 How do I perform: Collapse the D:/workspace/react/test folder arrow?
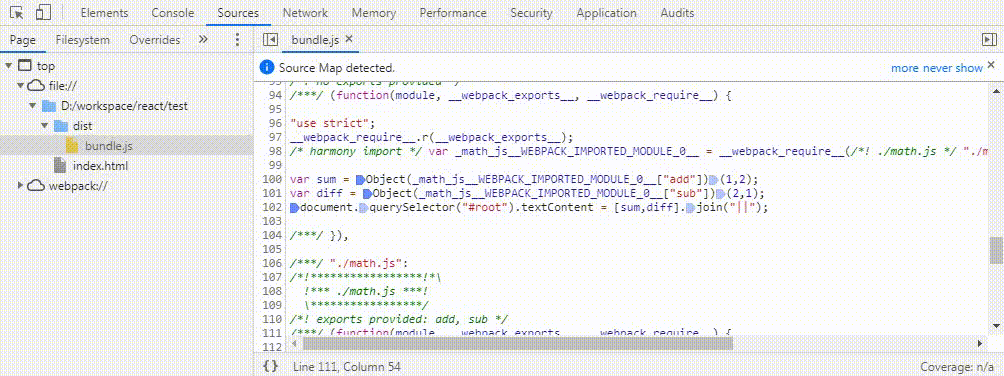click(x=33, y=106)
